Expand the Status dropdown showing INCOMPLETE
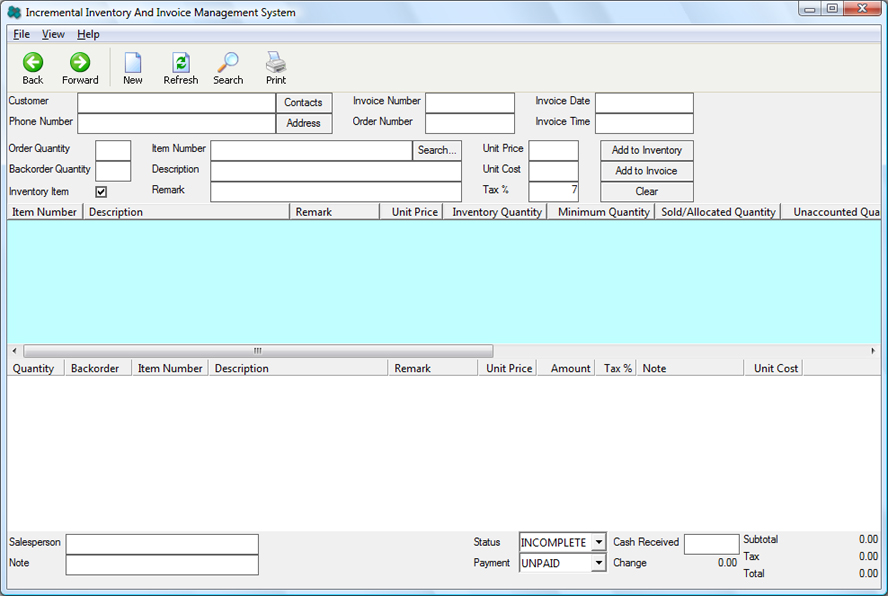Image resolution: width=888 pixels, height=596 pixels. pyautogui.click(x=598, y=542)
